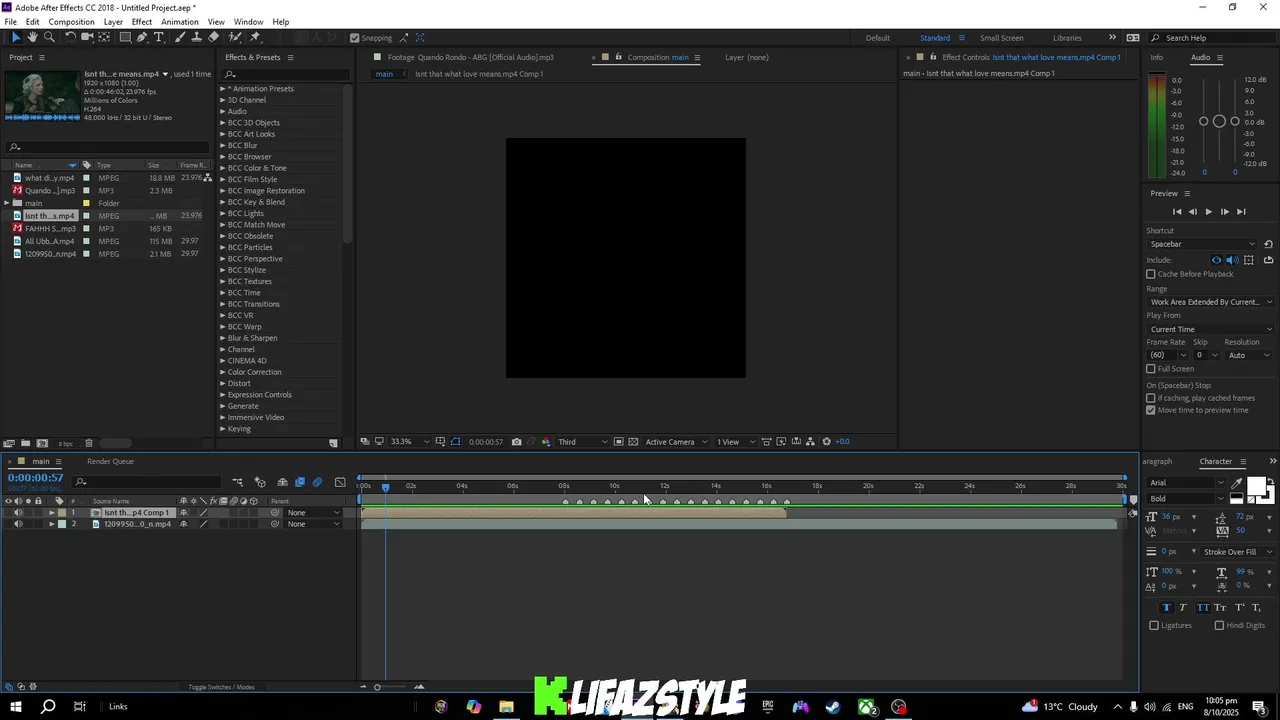Check the Full Screen option
Image resolution: width=1280 pixels, height=720 pixels.
pos(1150,369)
